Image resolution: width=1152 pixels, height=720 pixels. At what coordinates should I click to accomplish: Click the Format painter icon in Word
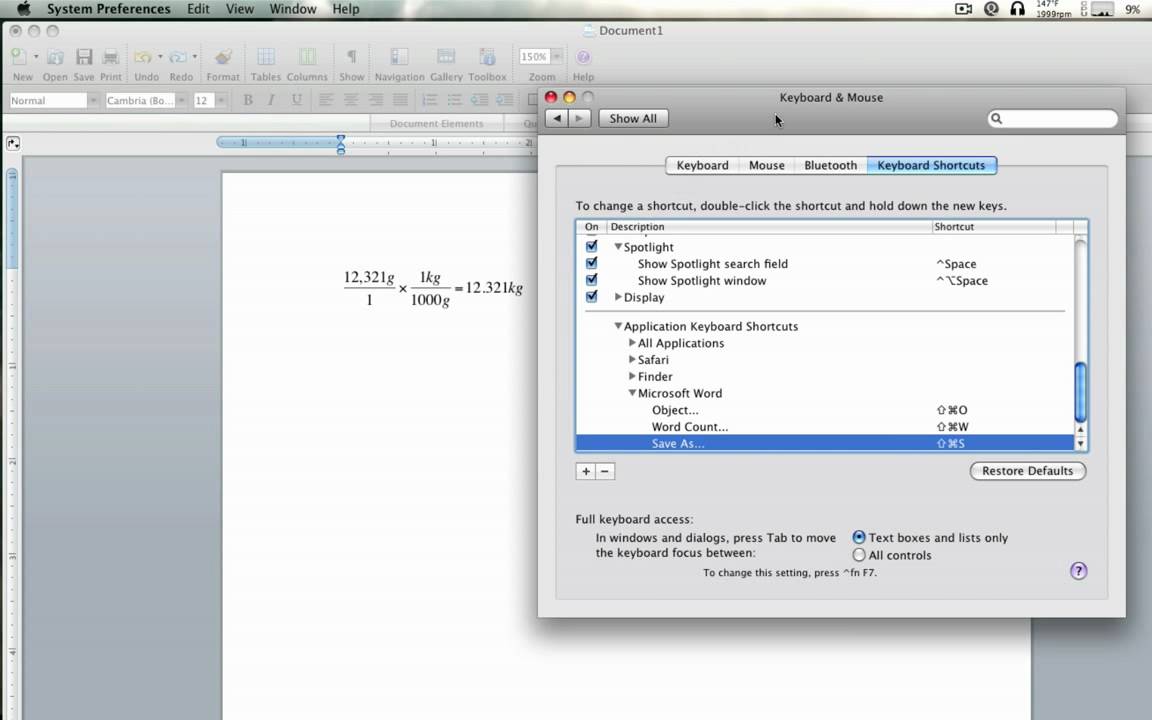(x=223, y=57)
